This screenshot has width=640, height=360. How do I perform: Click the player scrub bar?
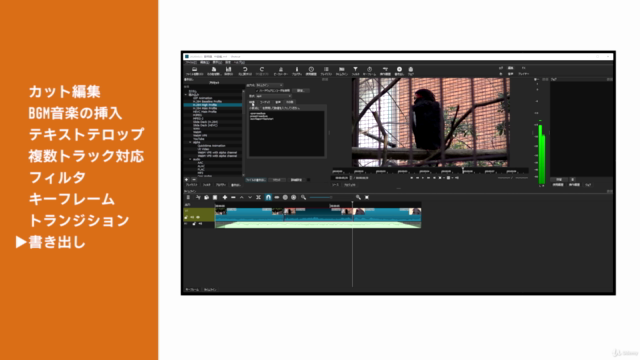coord(430,171)
